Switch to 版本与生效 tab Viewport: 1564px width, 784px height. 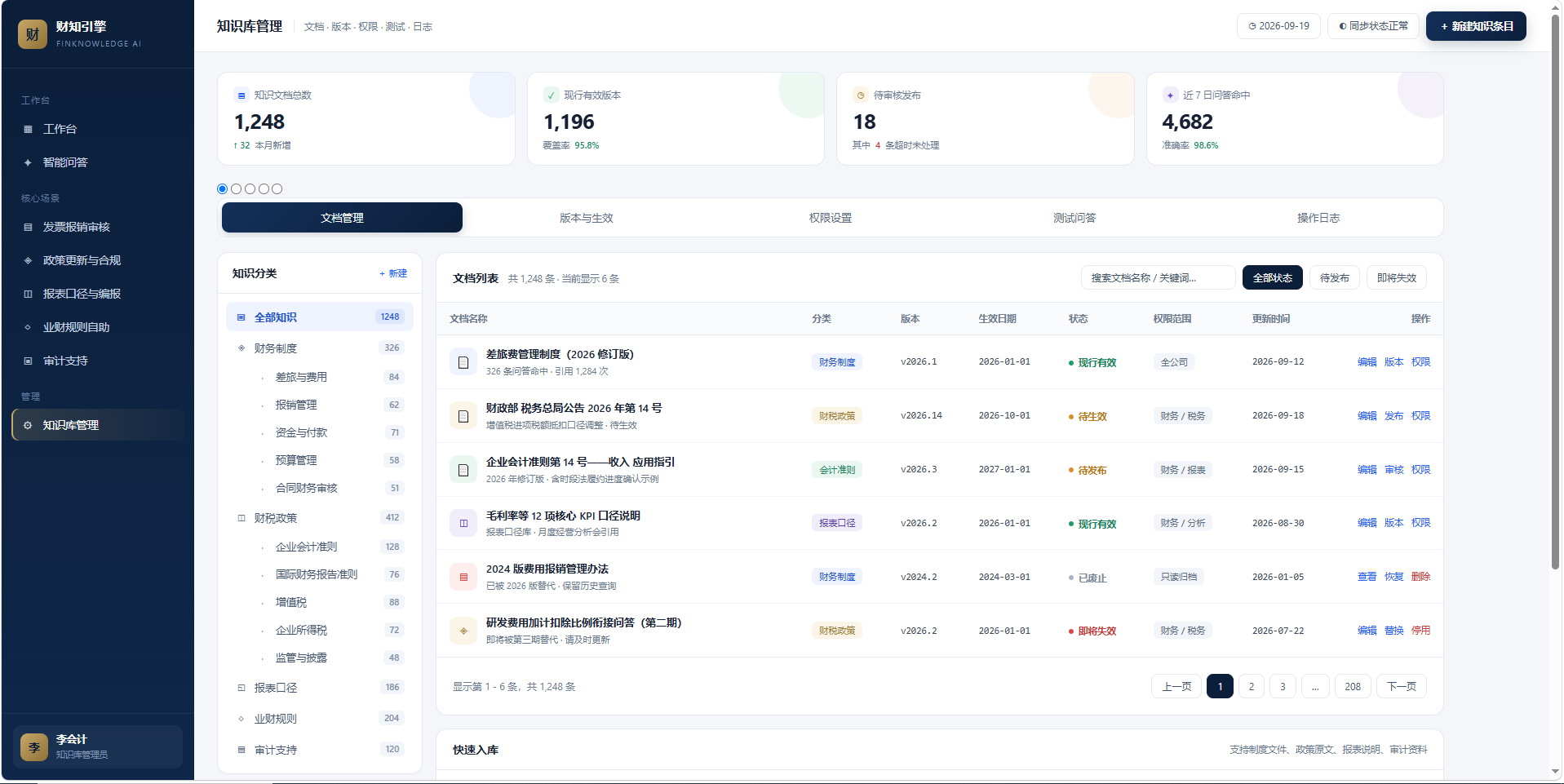pos(586,218)
